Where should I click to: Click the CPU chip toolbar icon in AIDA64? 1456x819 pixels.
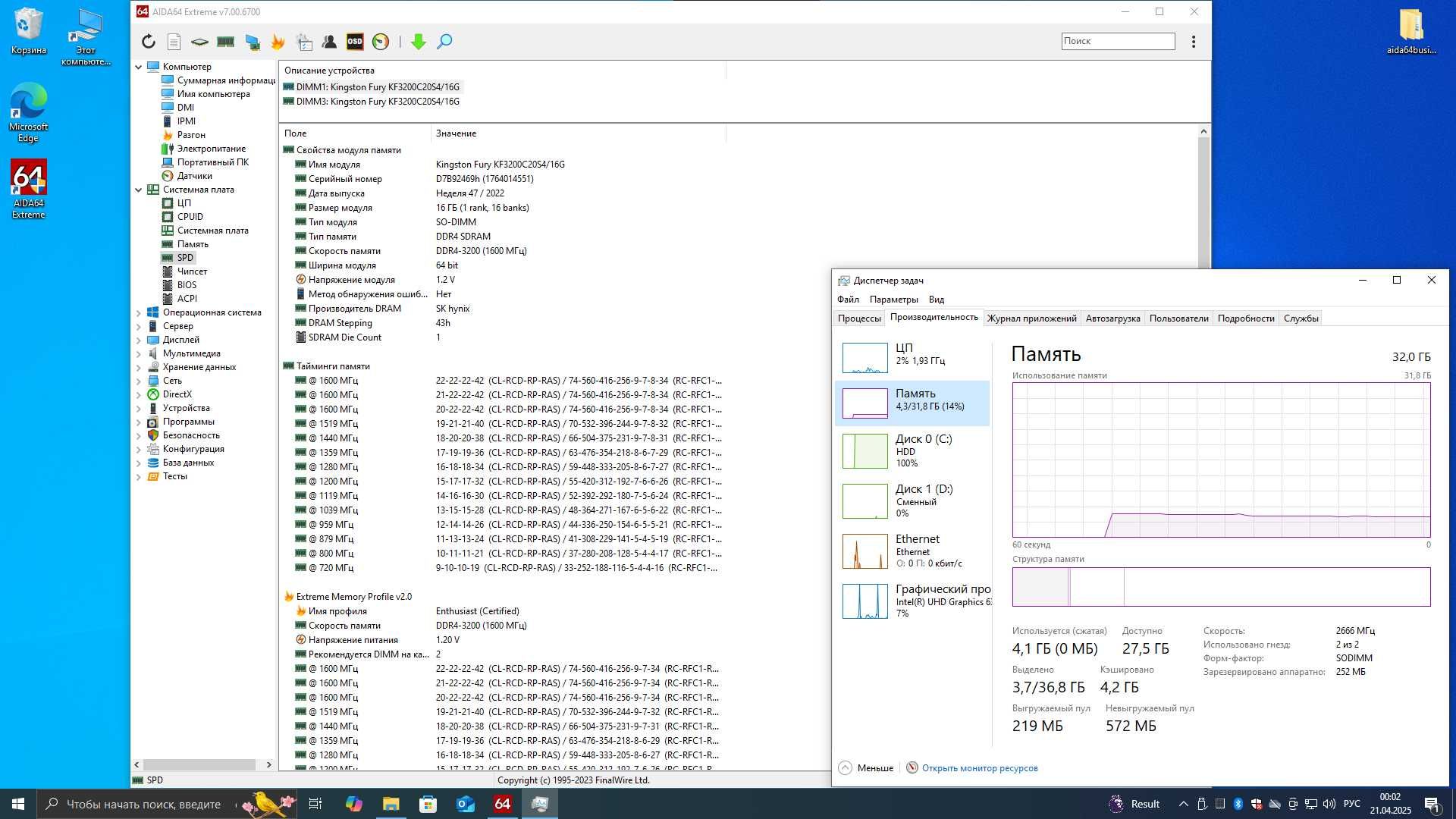point(199,42)
